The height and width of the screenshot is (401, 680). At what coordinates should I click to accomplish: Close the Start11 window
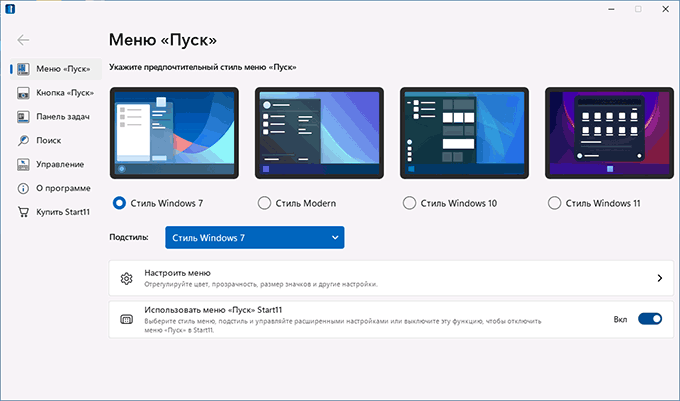click(x=666, y=9)
